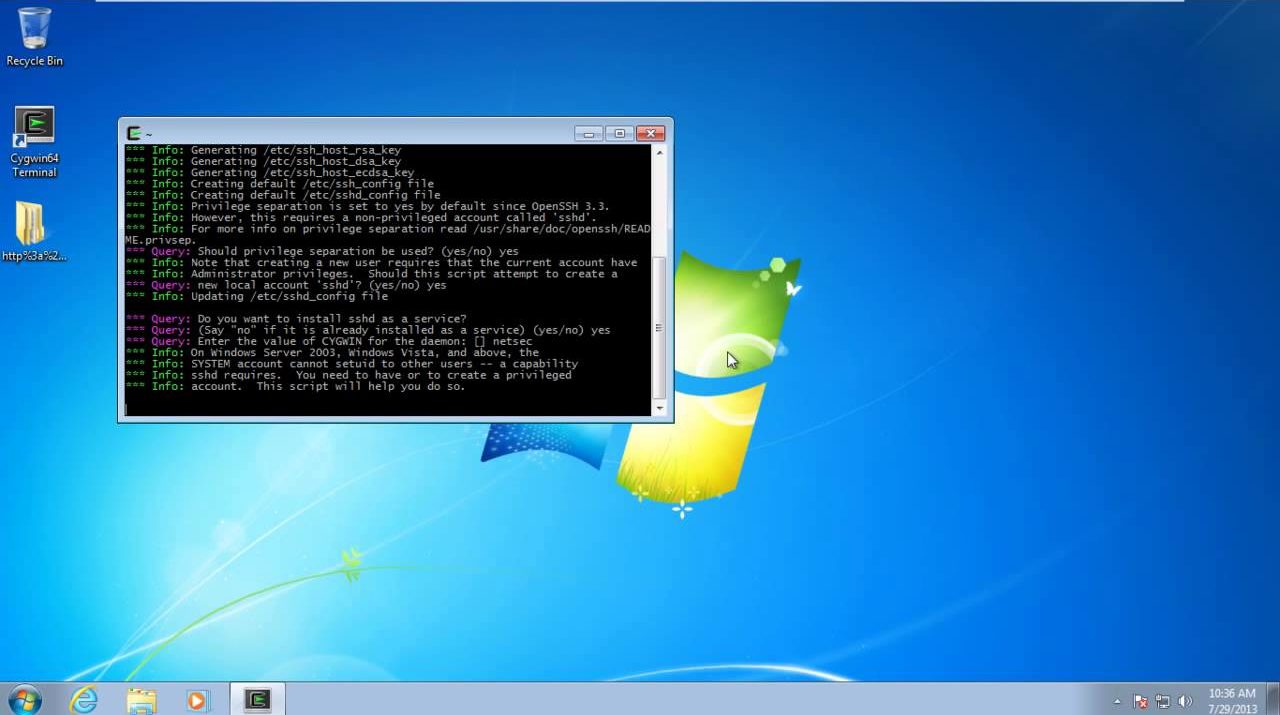
Task: Open the Recycle Bin desktop icon
Action: tap(34, 37)
